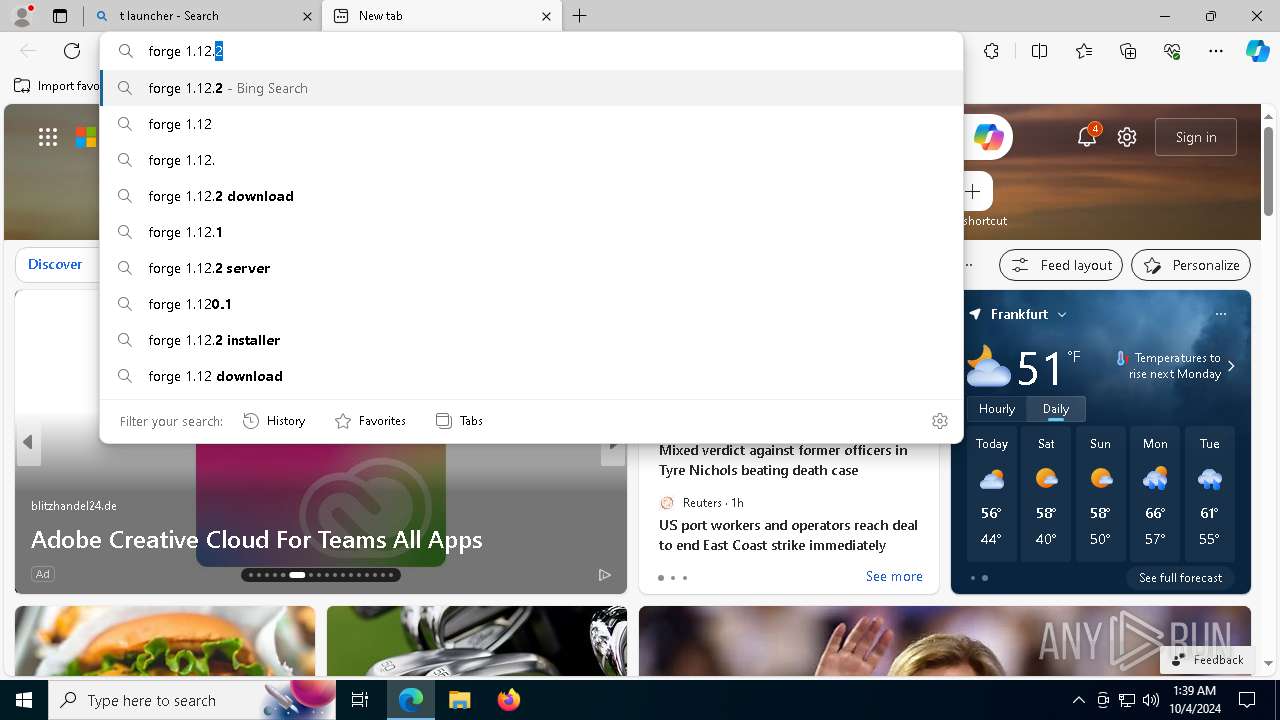Filter search by History
The width and height of the screenshot is (1280, 720).
coord(274,421)
